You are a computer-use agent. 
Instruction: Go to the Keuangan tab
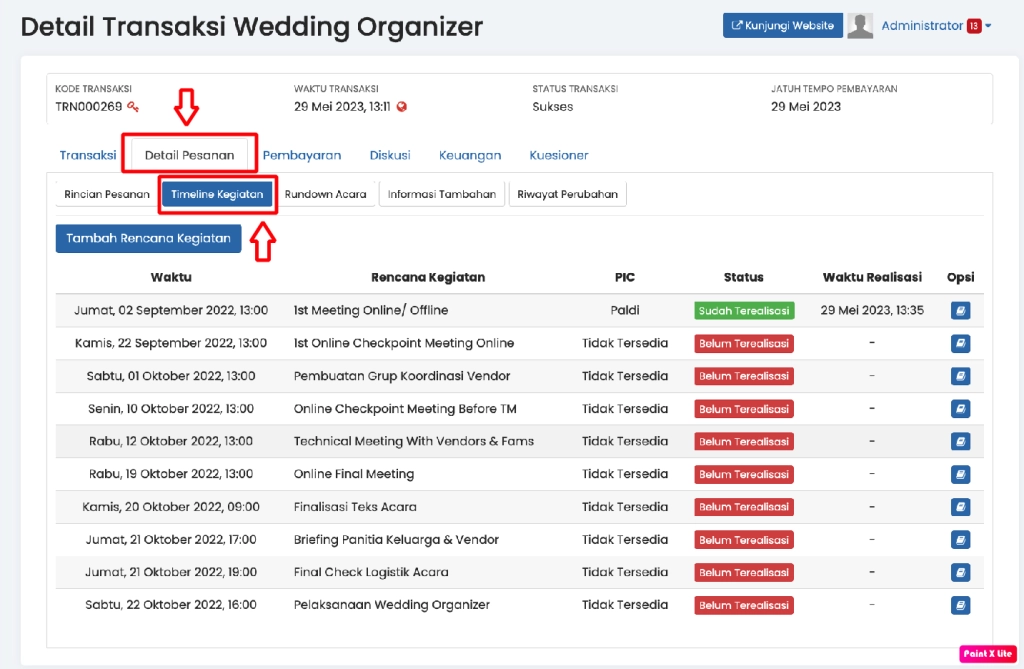pos(470,155)
